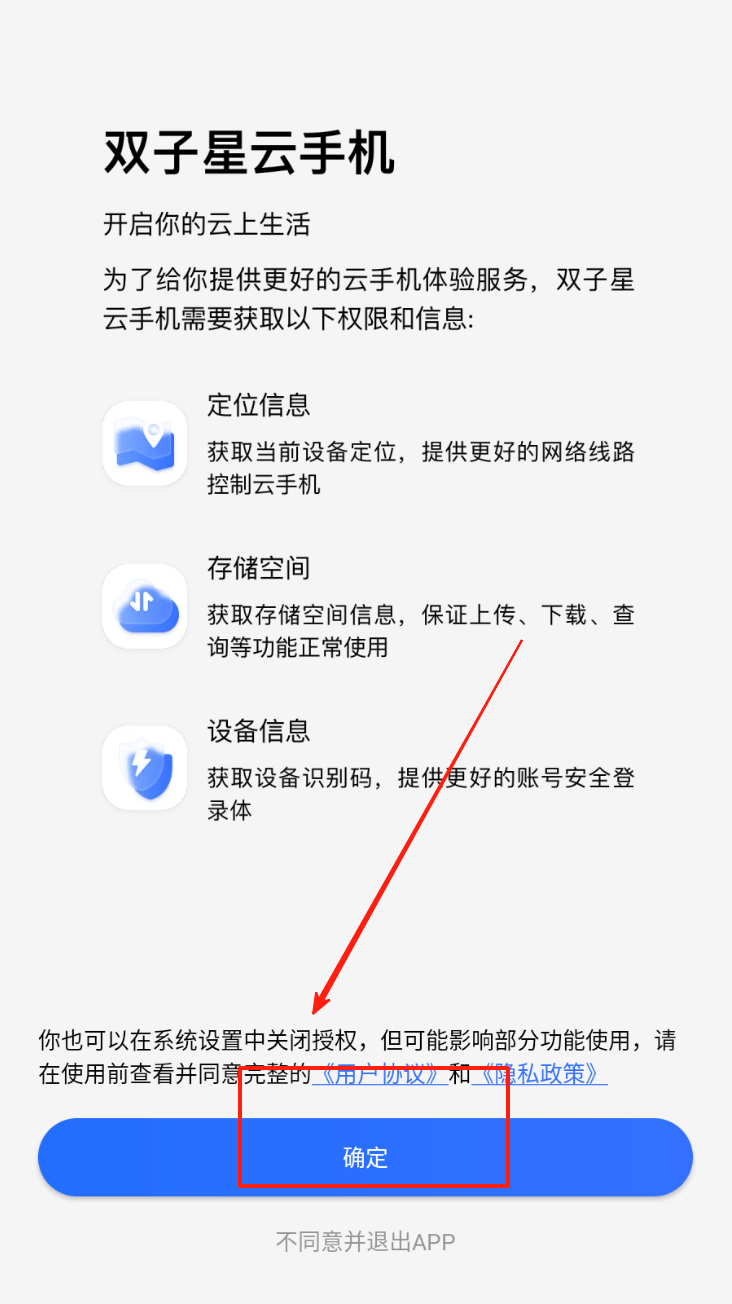Tap the phrase 需要获取以下权限和信息
732x1304 pixels.
tap(325, 319)
